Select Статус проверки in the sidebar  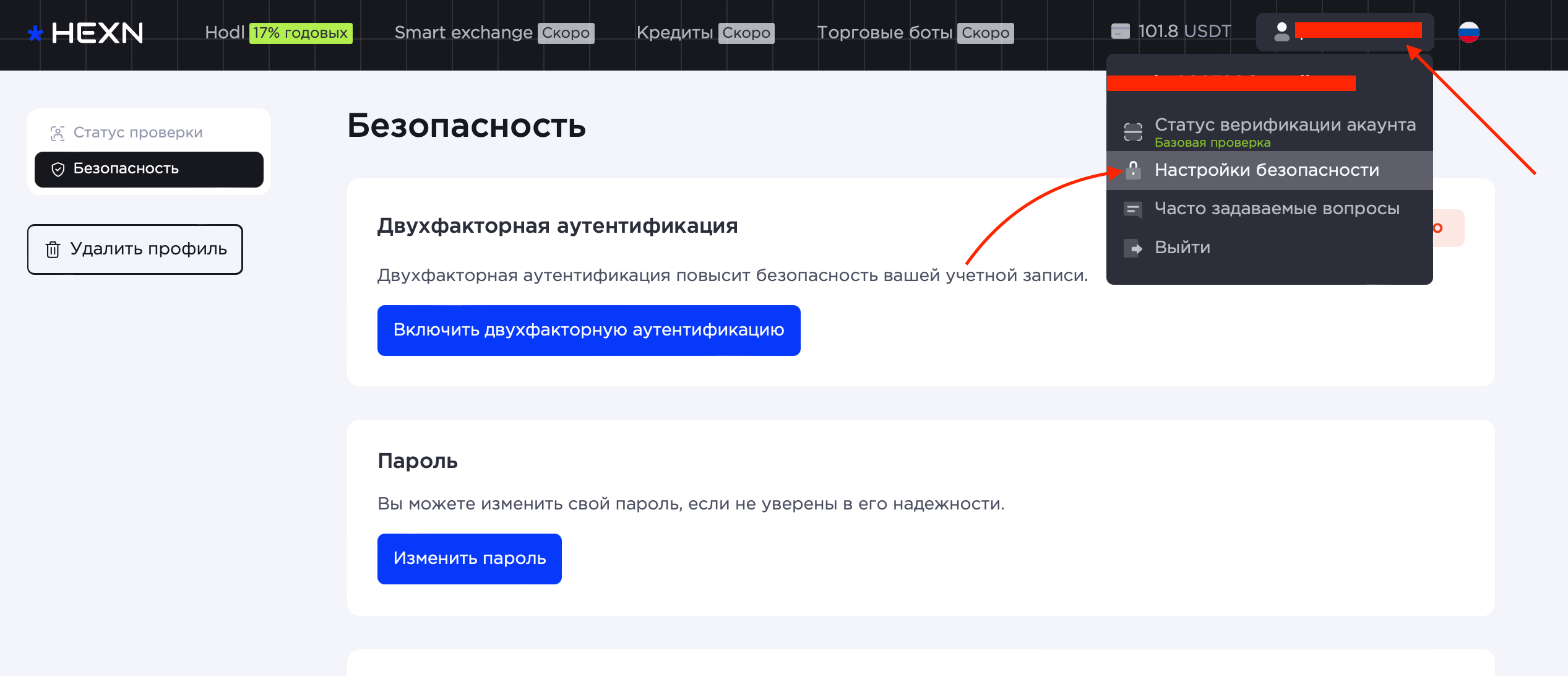pos(137,132)
